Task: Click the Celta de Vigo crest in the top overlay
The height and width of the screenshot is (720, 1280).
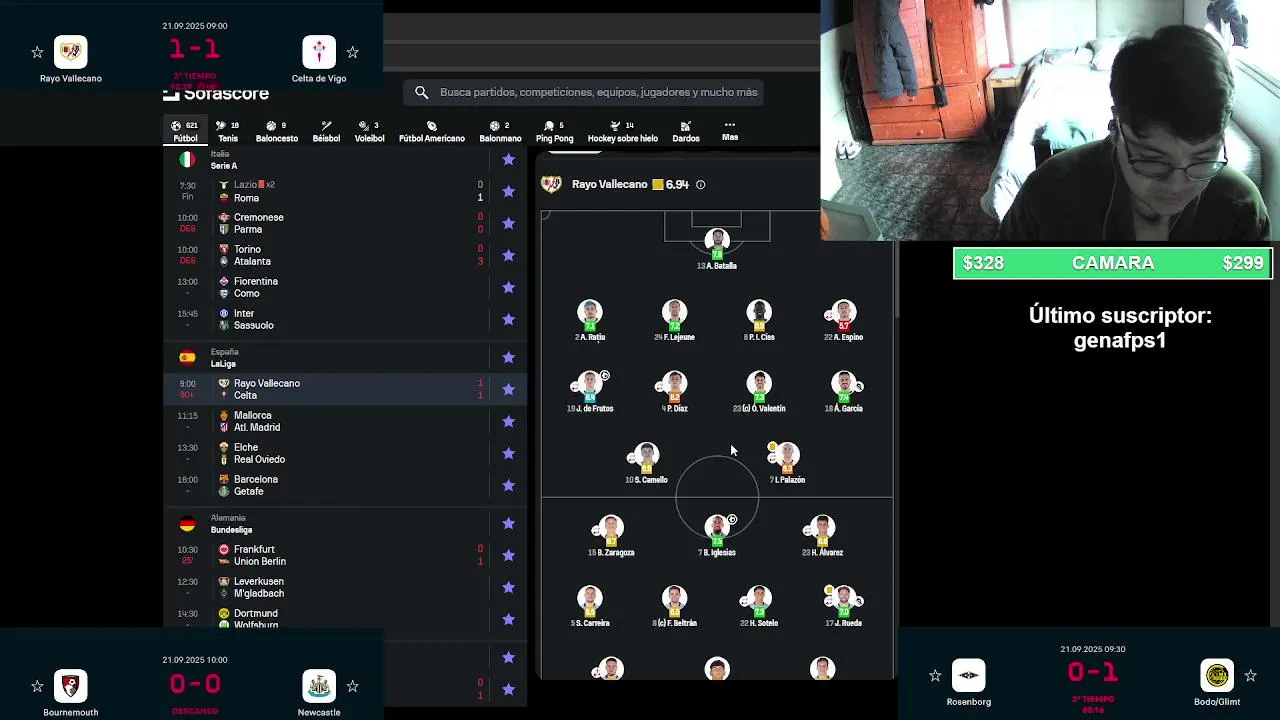Action: click(x=319, y=52)
